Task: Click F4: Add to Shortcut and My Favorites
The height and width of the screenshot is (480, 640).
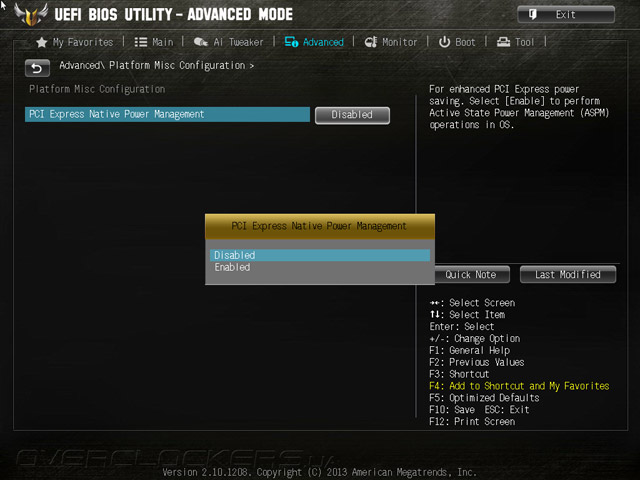Action: point(519,386)
